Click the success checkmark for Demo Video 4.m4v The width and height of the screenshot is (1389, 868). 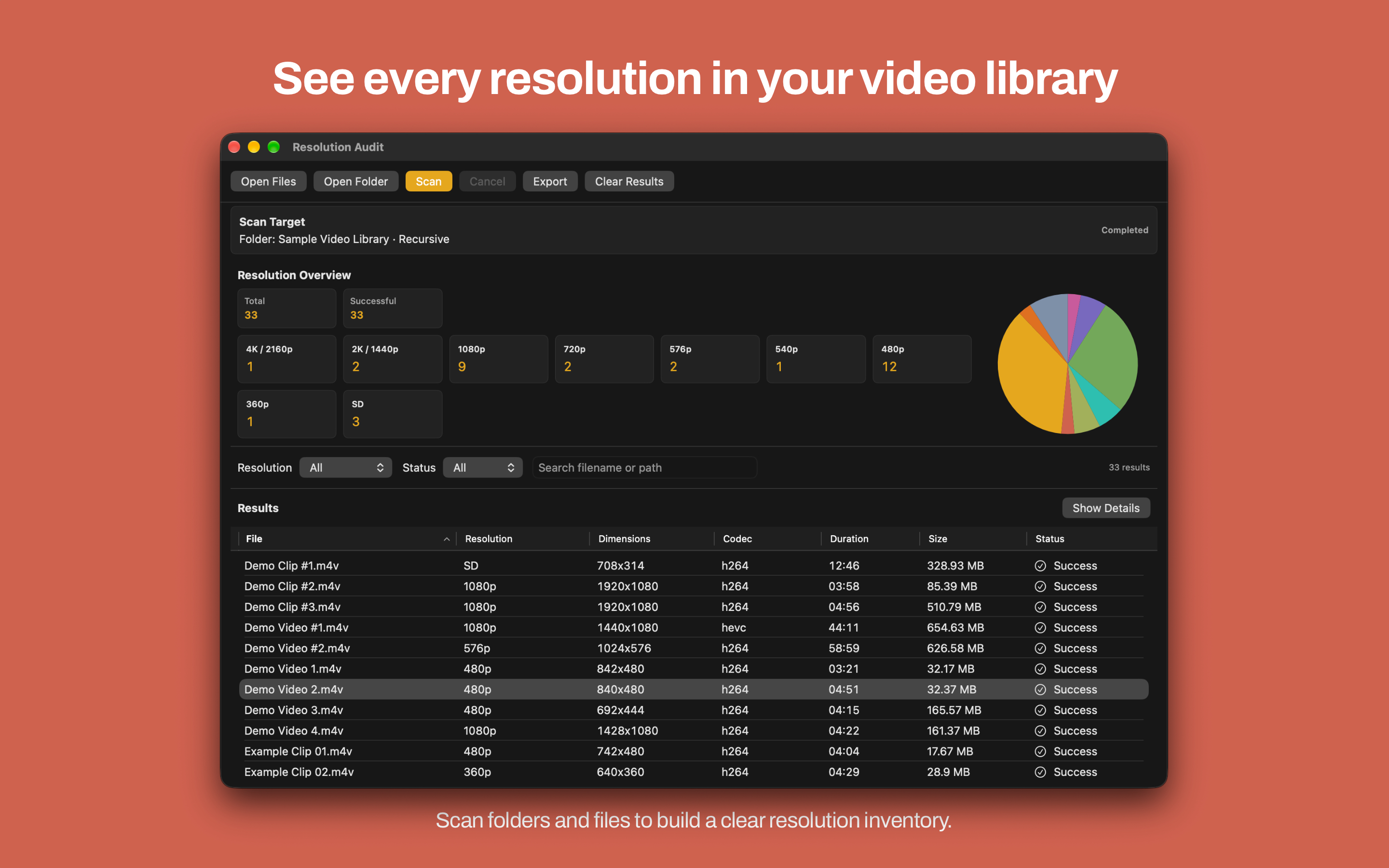click(x=1040, y=731)
